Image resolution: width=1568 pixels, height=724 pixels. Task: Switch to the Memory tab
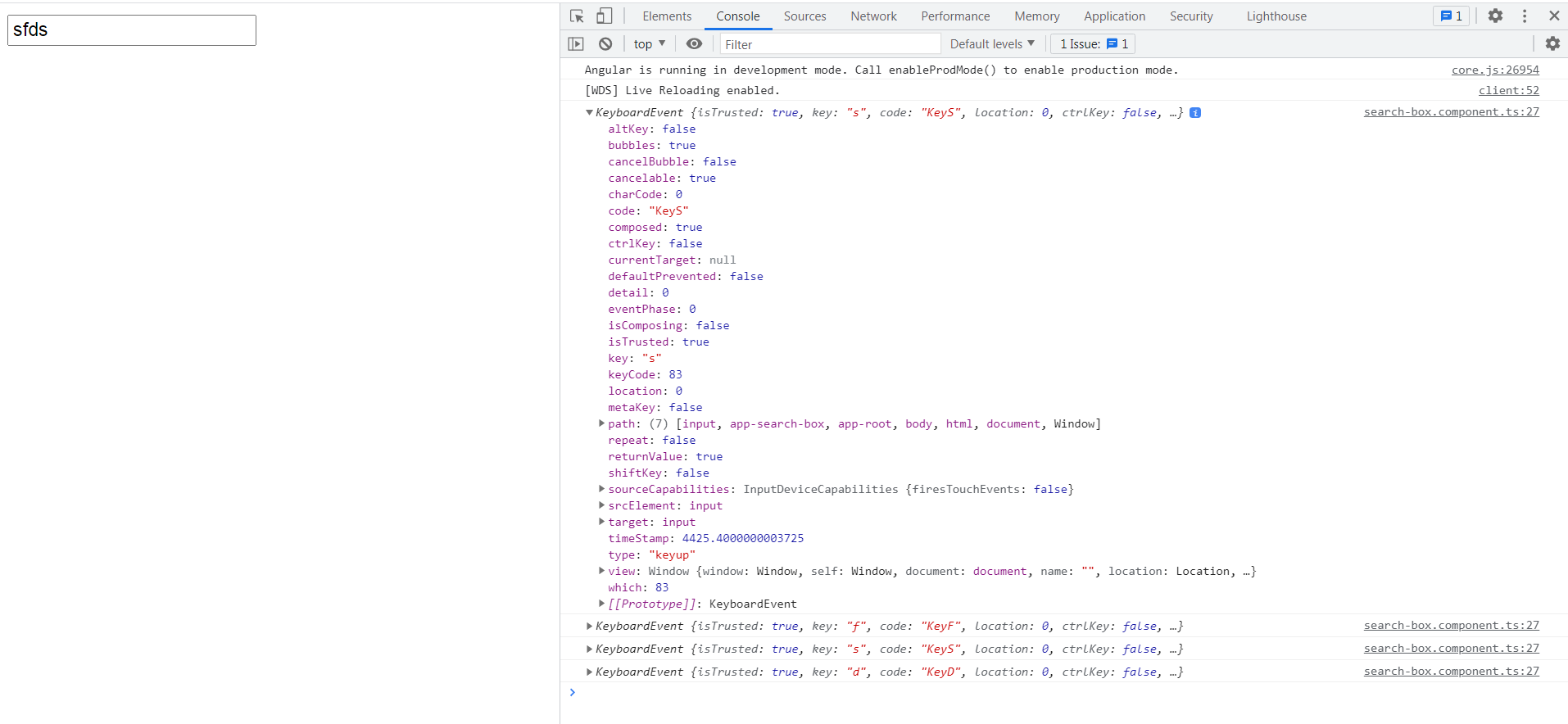(1036, 16)
